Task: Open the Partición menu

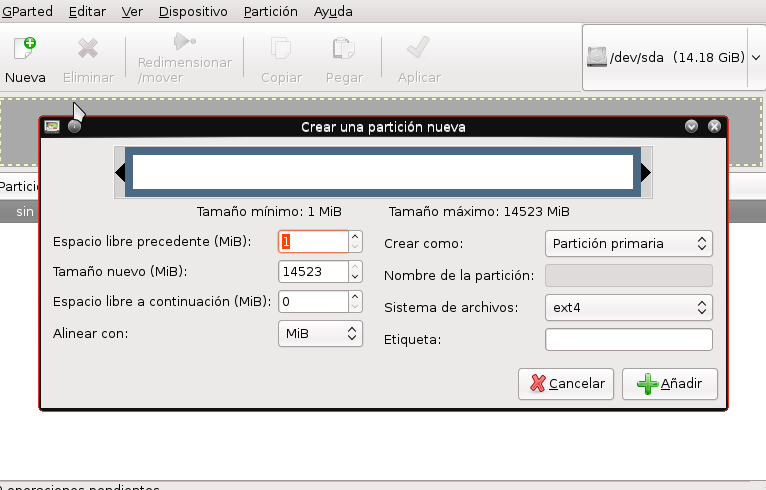Action: pyautogui.click(x=270, y=12)
